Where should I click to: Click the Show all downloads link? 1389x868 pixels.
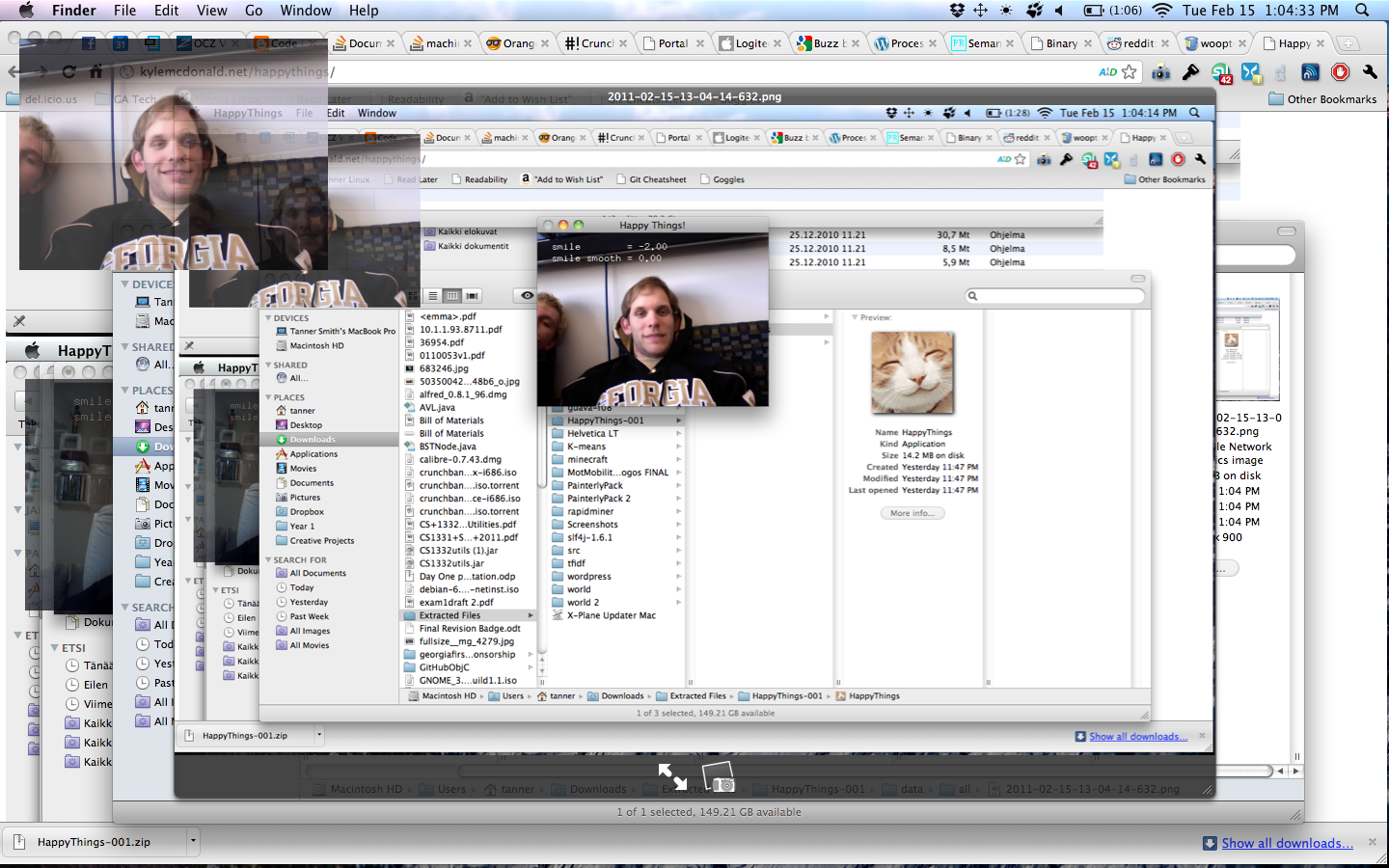click(1287, 843)
